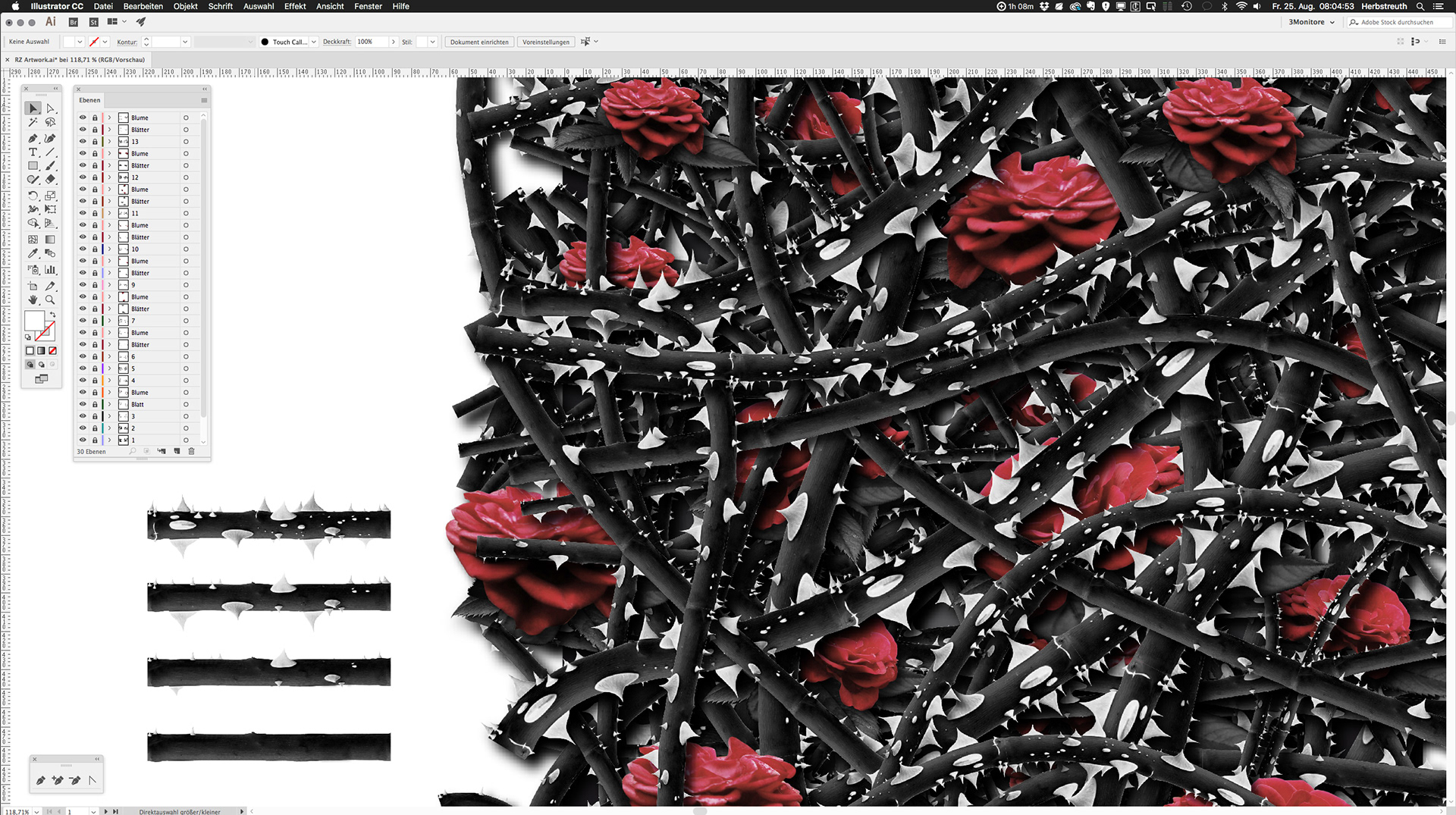The width and height of the screenshot is (1456, 815).
Task: Delete layer with trash icon in Ebenen panel
Action: (x=191, y=451)
